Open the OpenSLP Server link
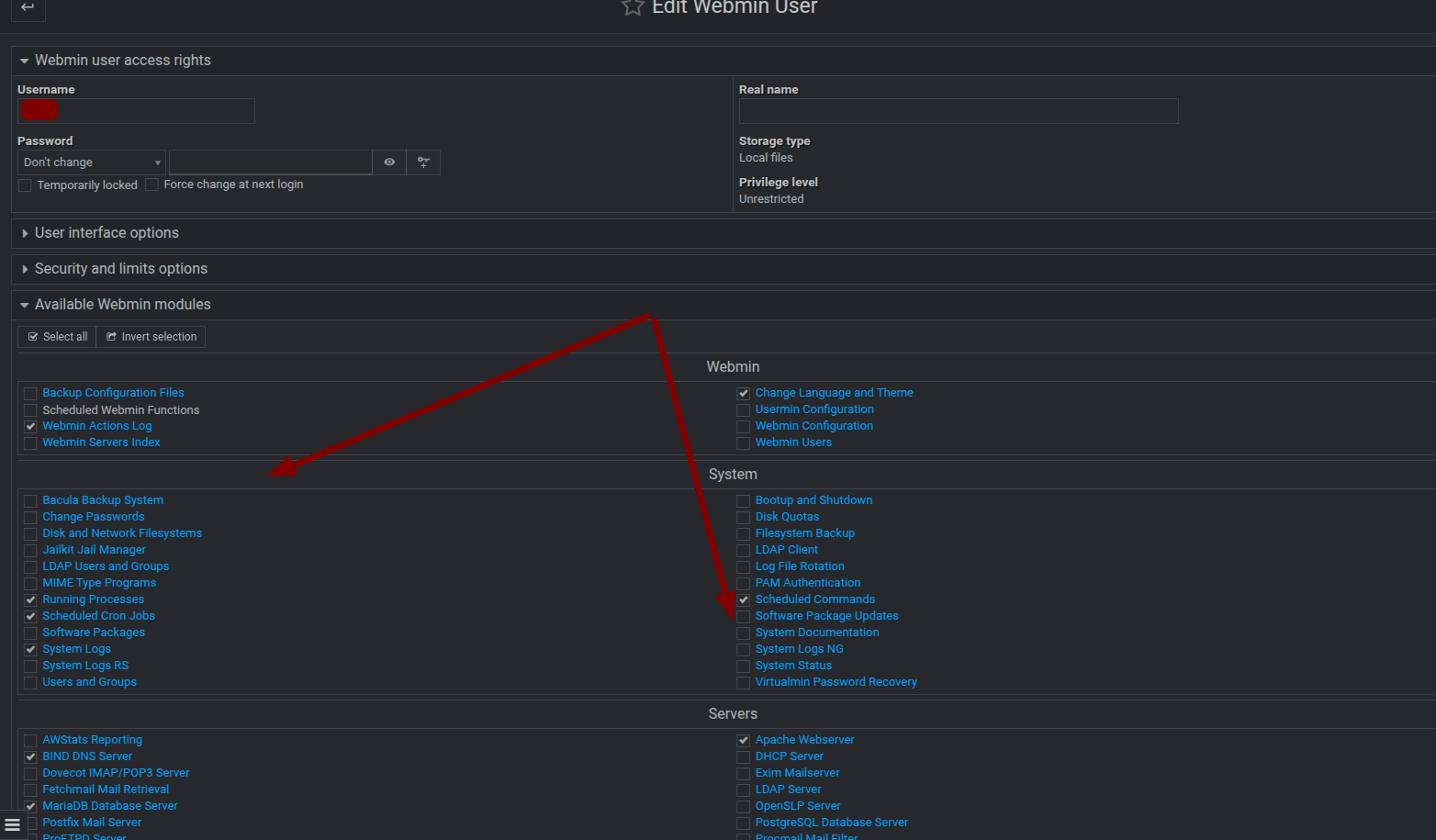This screenshot has width=1436, height=840. pyautogui.click(x=798, y=806)
